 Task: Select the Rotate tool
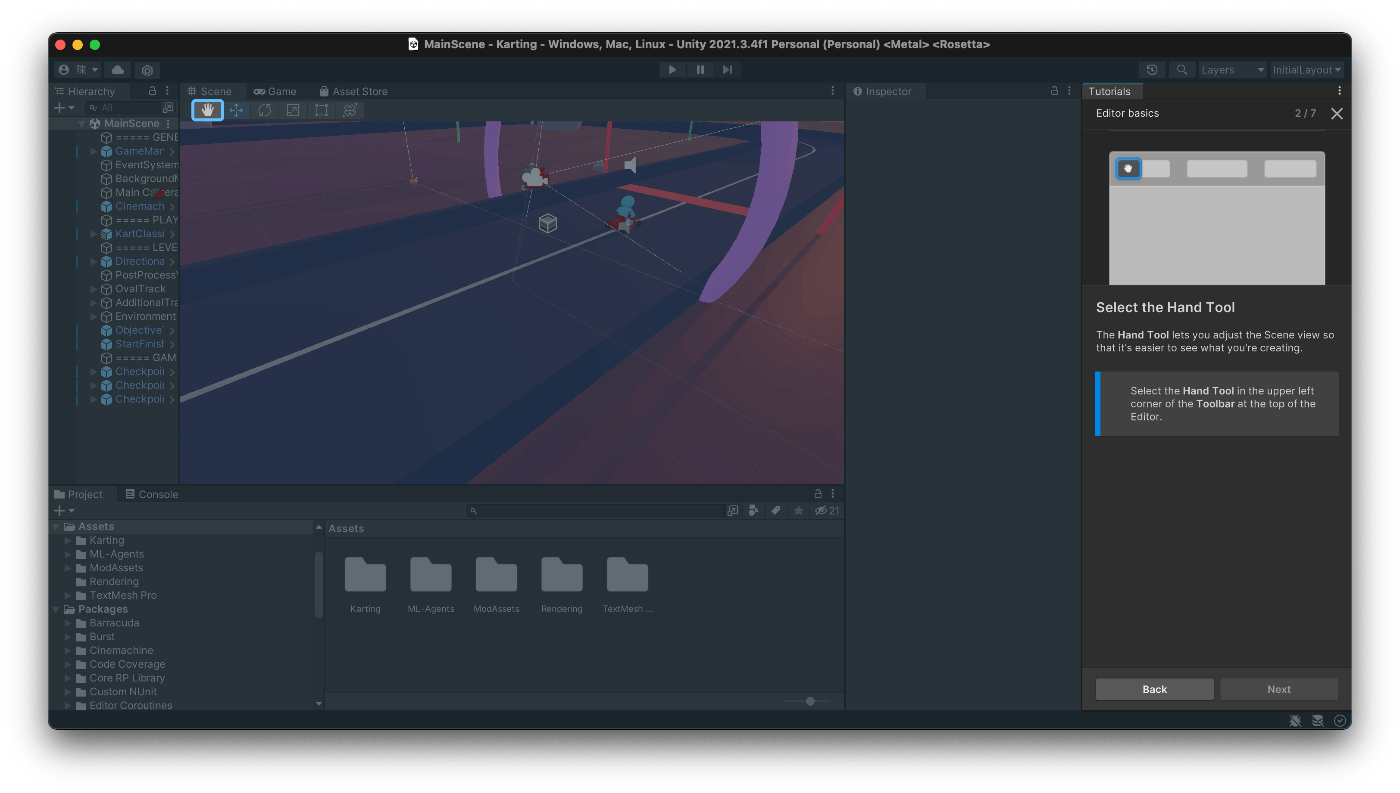pyautogui.click(x=264, y=110)
